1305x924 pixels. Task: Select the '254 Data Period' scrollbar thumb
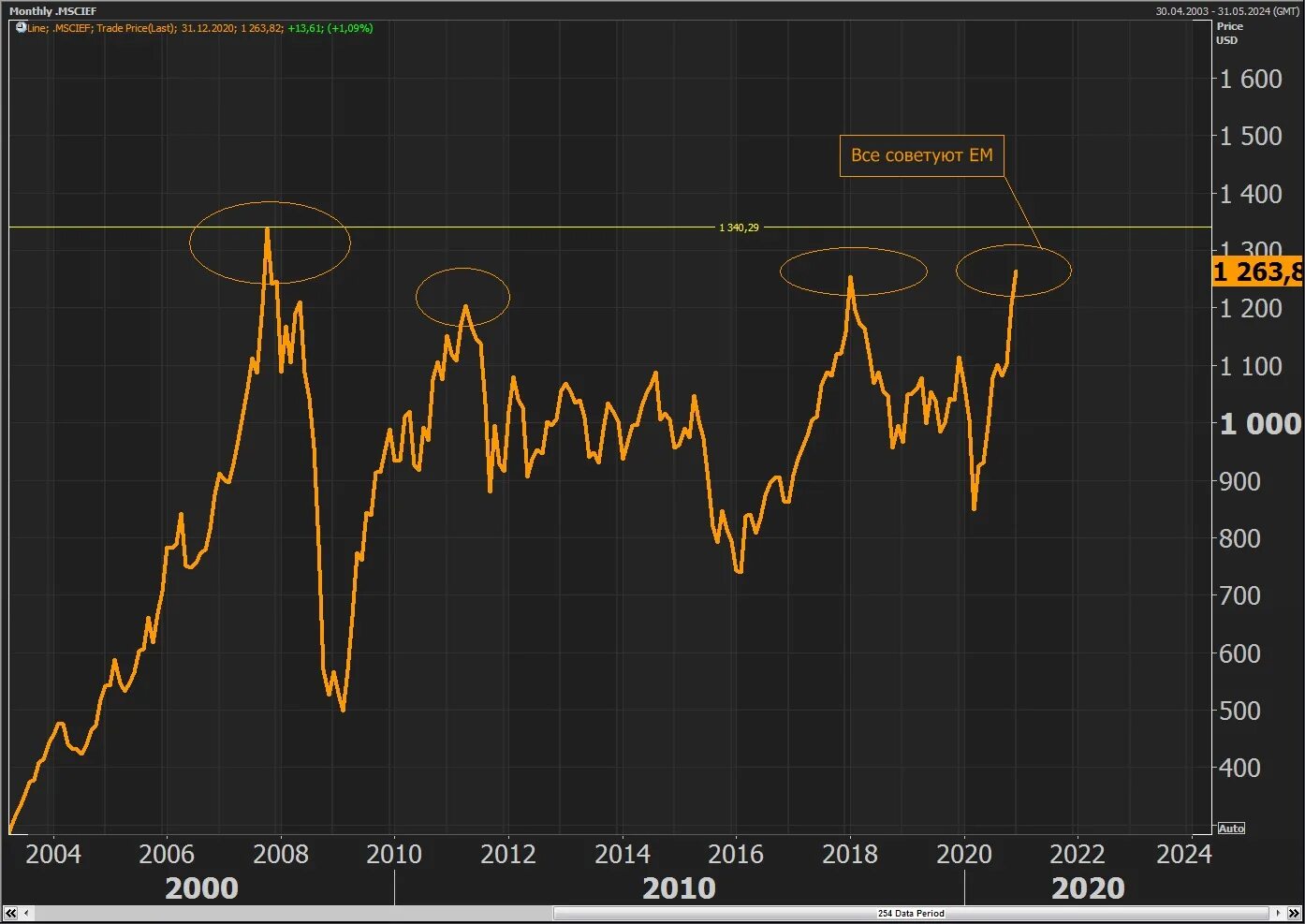point(911,913)
